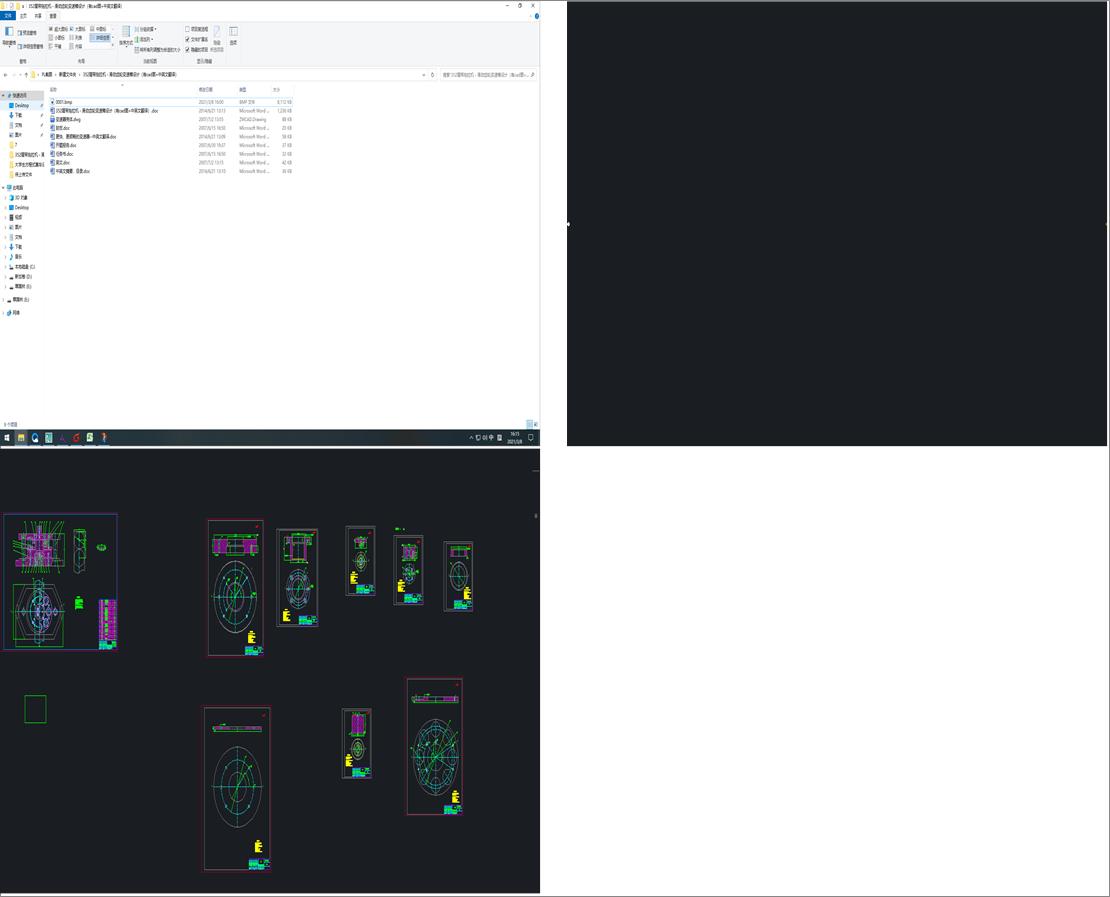
Task: Click the Explorer Back navigation arrow
Action: (5, 74)
